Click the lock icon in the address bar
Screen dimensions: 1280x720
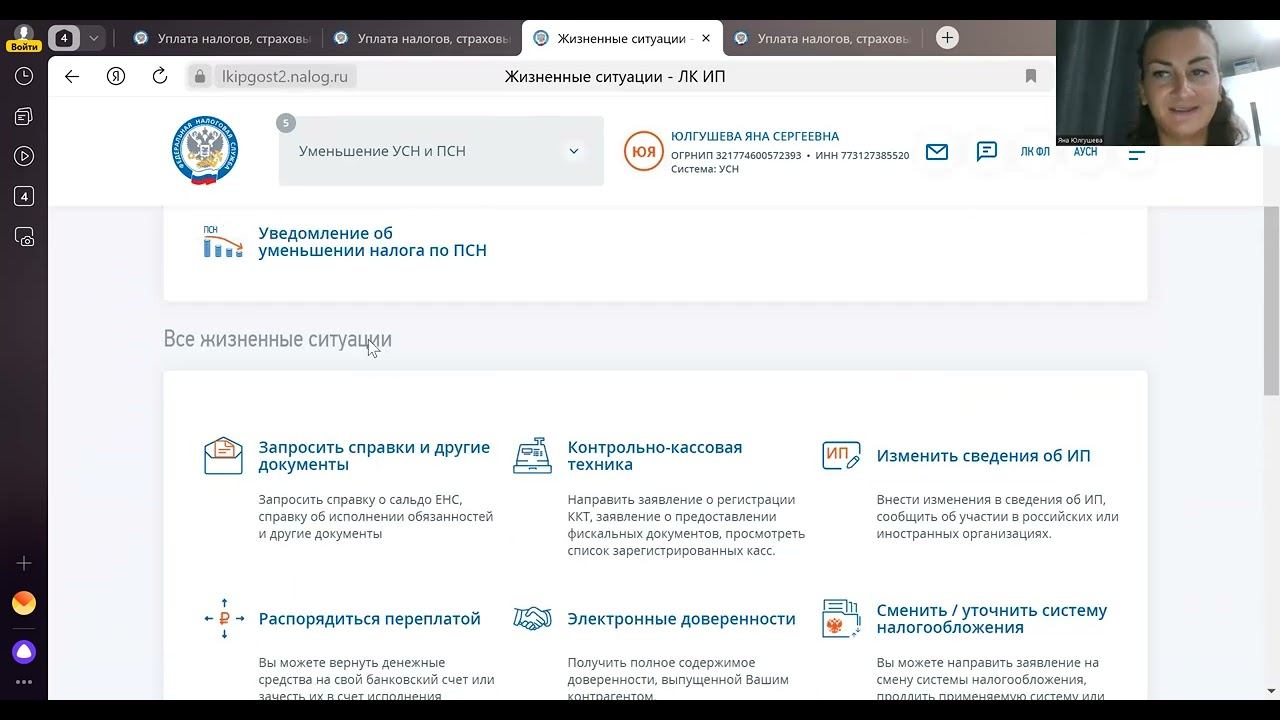[x=200, y=76]
